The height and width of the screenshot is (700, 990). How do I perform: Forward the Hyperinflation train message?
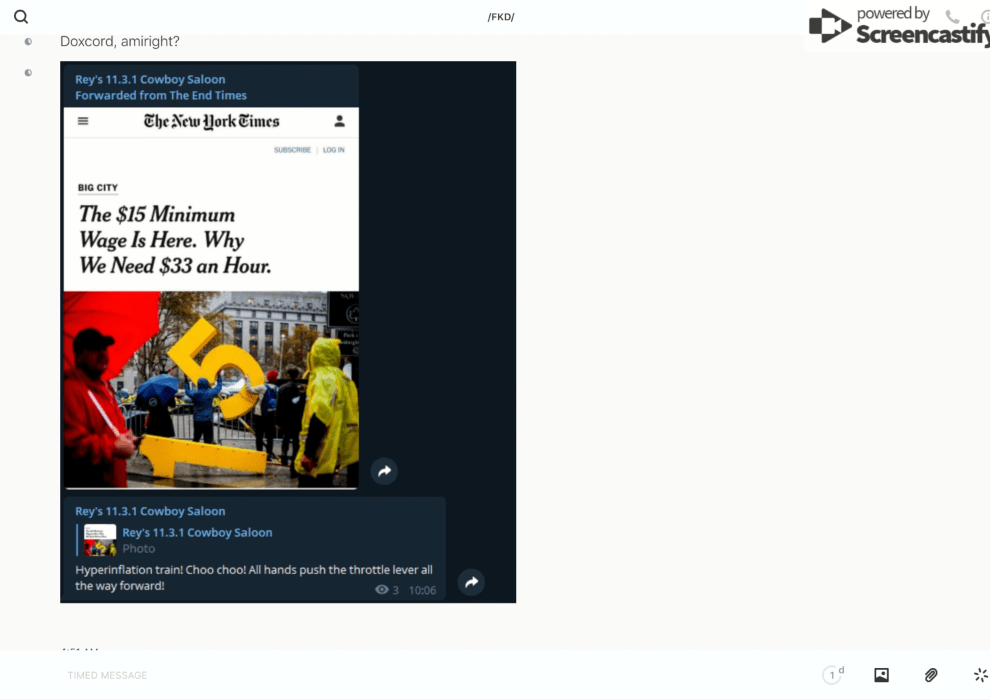(x=471, y=582)
